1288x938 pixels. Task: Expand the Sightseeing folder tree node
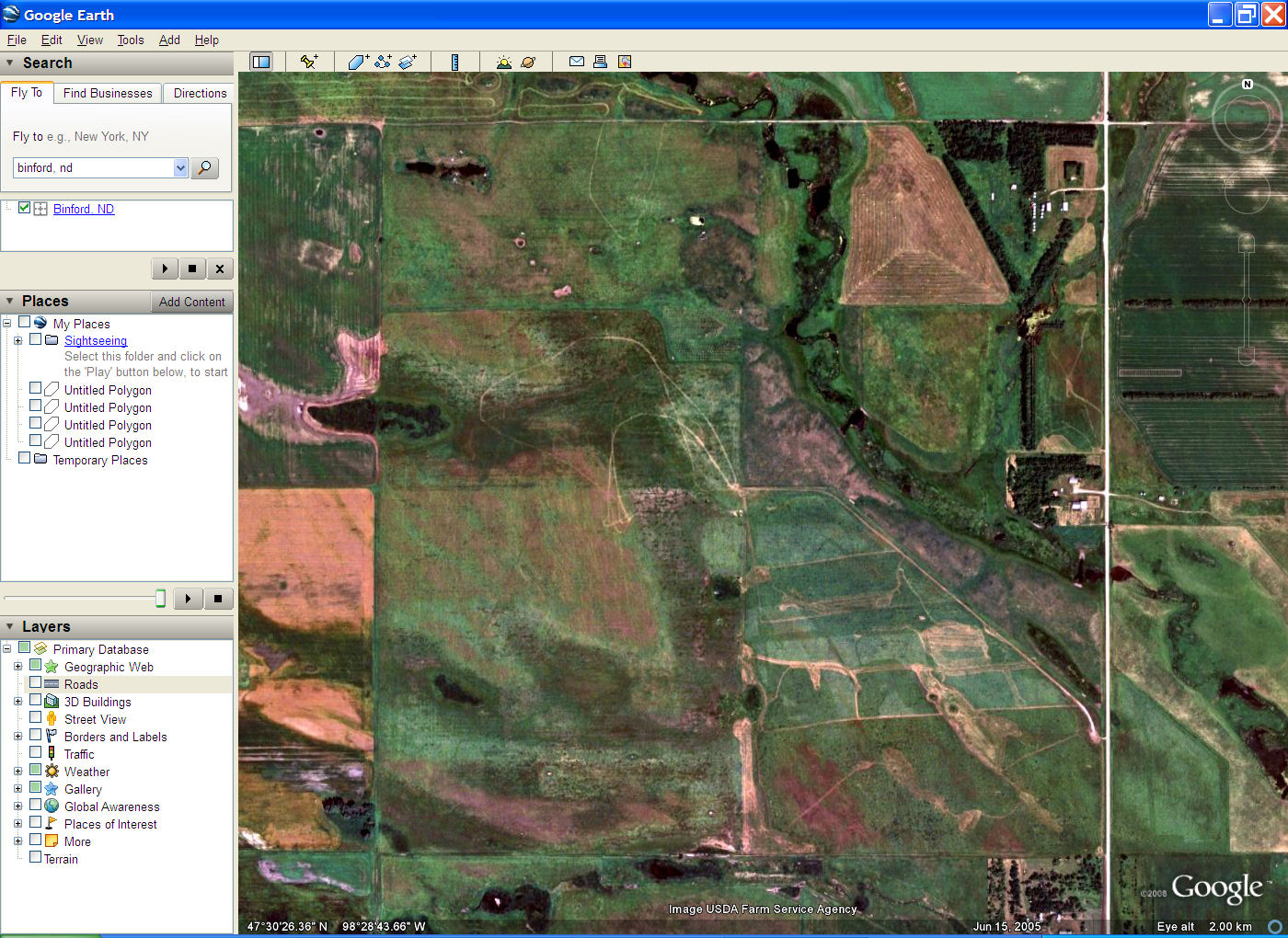click(17, 340)
